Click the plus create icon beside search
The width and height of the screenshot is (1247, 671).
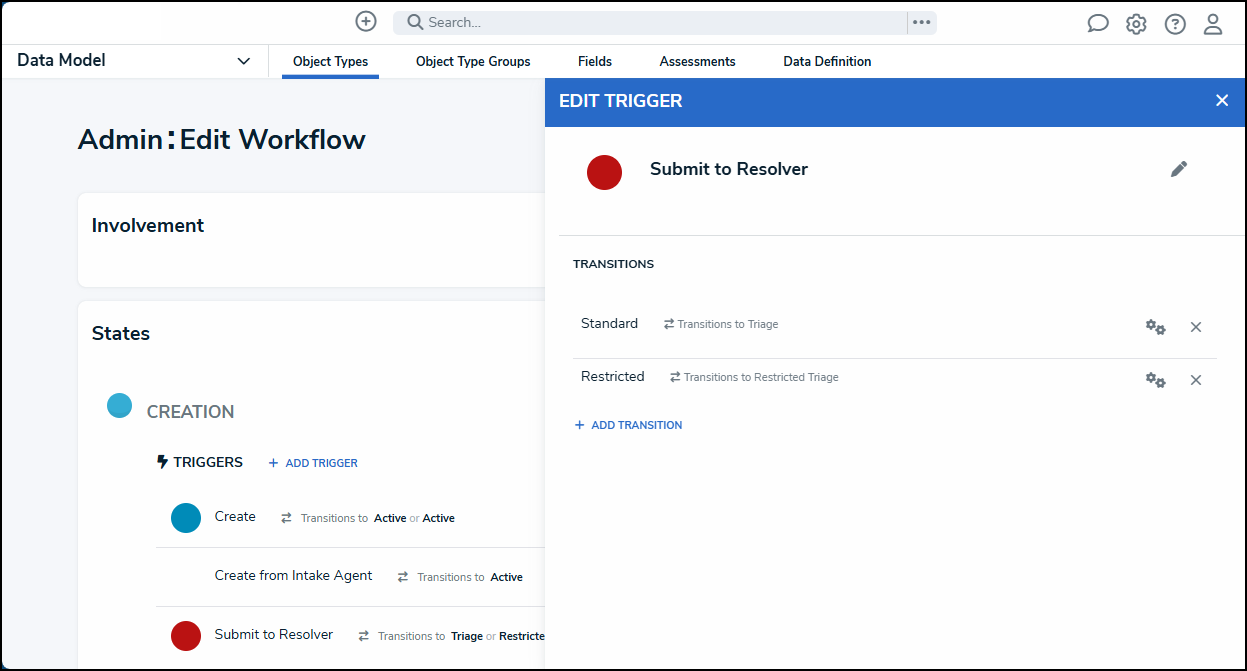366,21
